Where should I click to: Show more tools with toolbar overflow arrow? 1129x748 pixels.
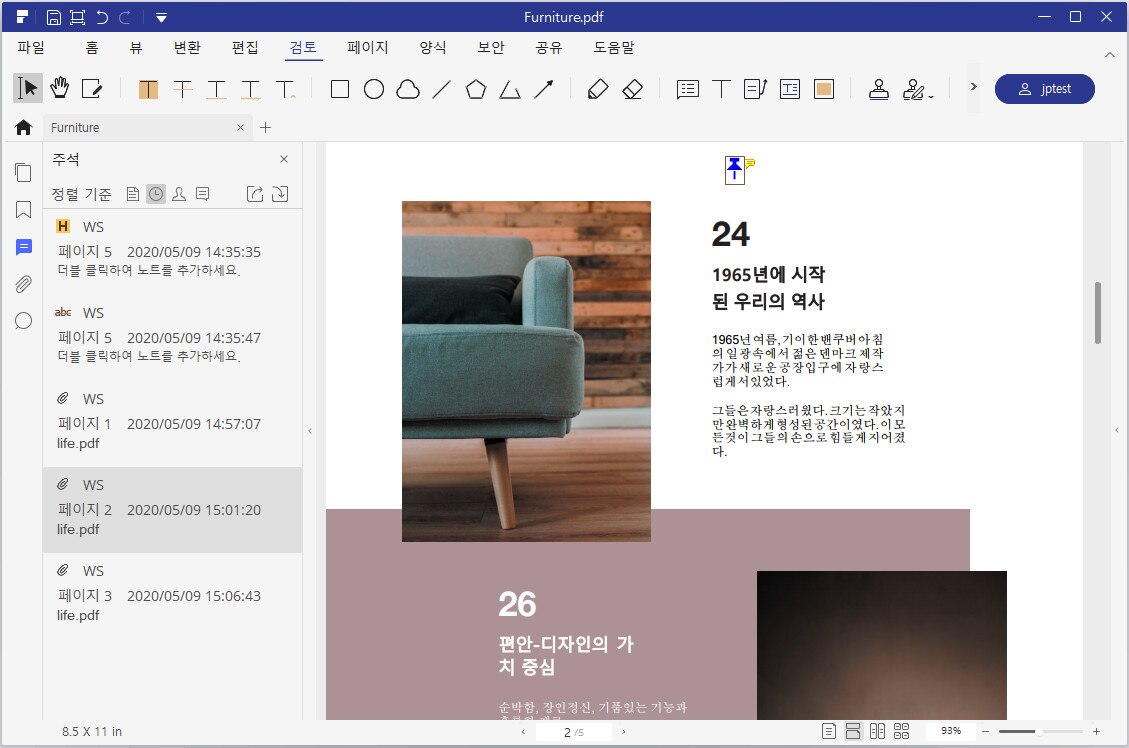(973, 87)
